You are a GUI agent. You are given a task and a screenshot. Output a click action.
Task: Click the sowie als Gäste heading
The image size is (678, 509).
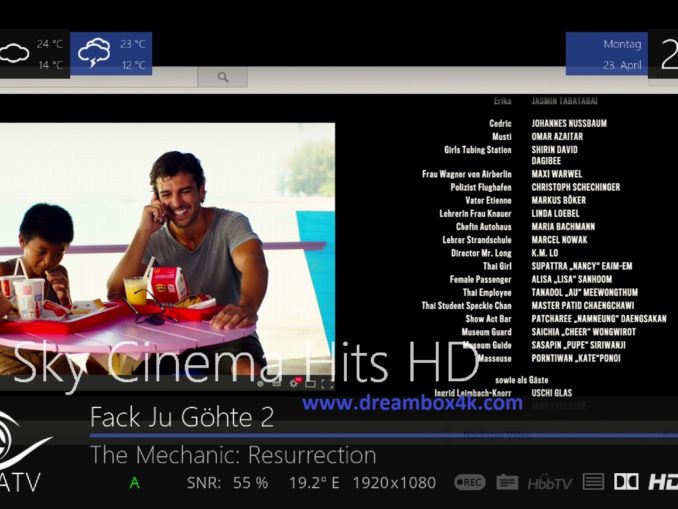pyautogui.click(x=522, y=380)
